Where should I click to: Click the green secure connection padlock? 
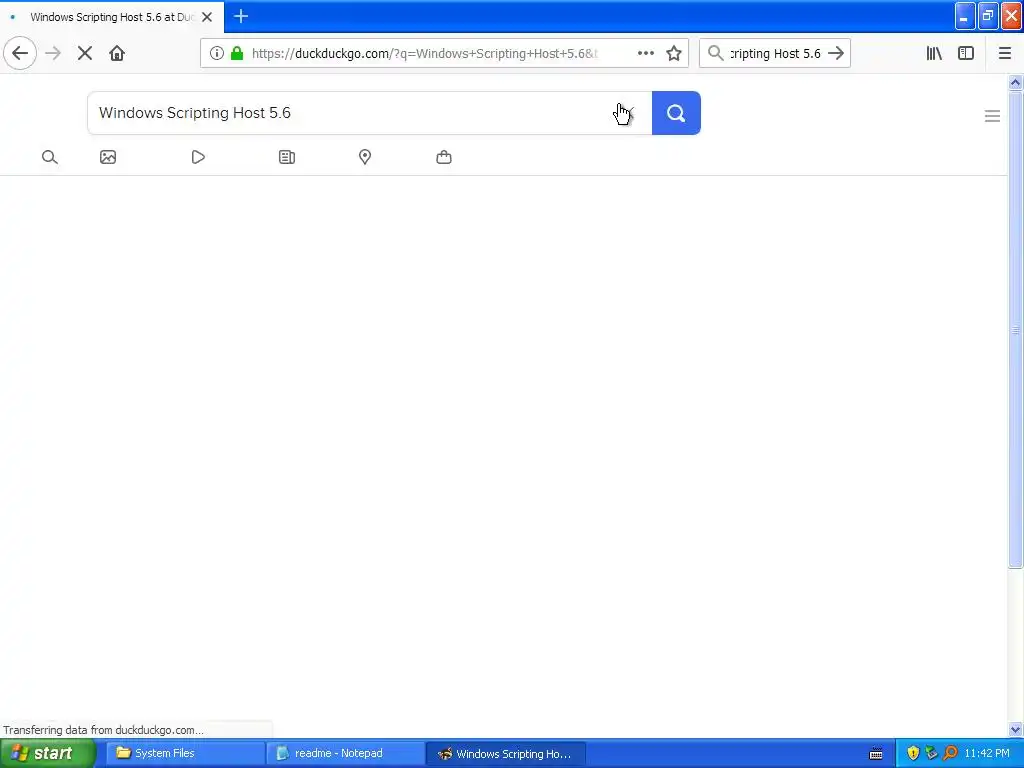tap(237, 53)
